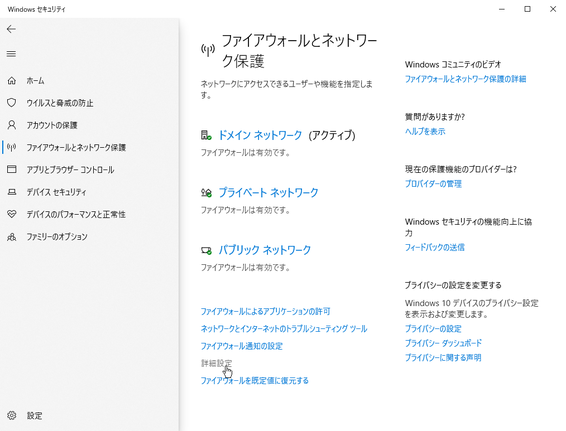Click the family options icon

pos(12,237)
